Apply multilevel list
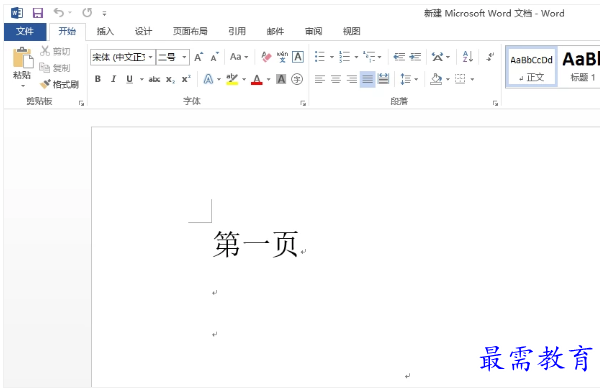The height and width of the screenshot is (390, 601). [x=369, y=57]
